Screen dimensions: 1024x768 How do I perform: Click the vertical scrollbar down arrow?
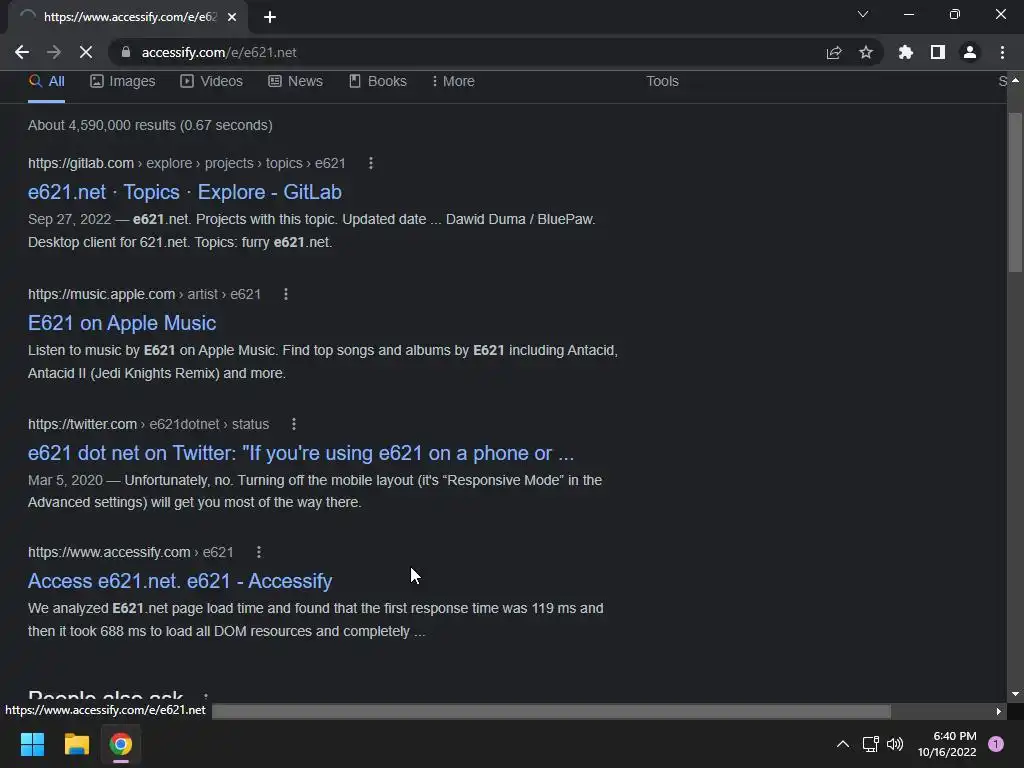[1015, 694]
